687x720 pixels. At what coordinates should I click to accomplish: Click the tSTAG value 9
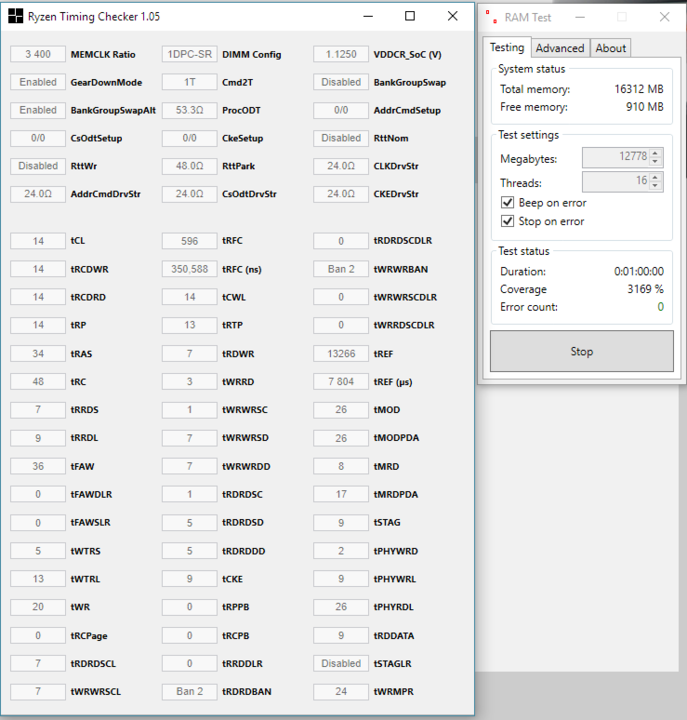point(341,522)
